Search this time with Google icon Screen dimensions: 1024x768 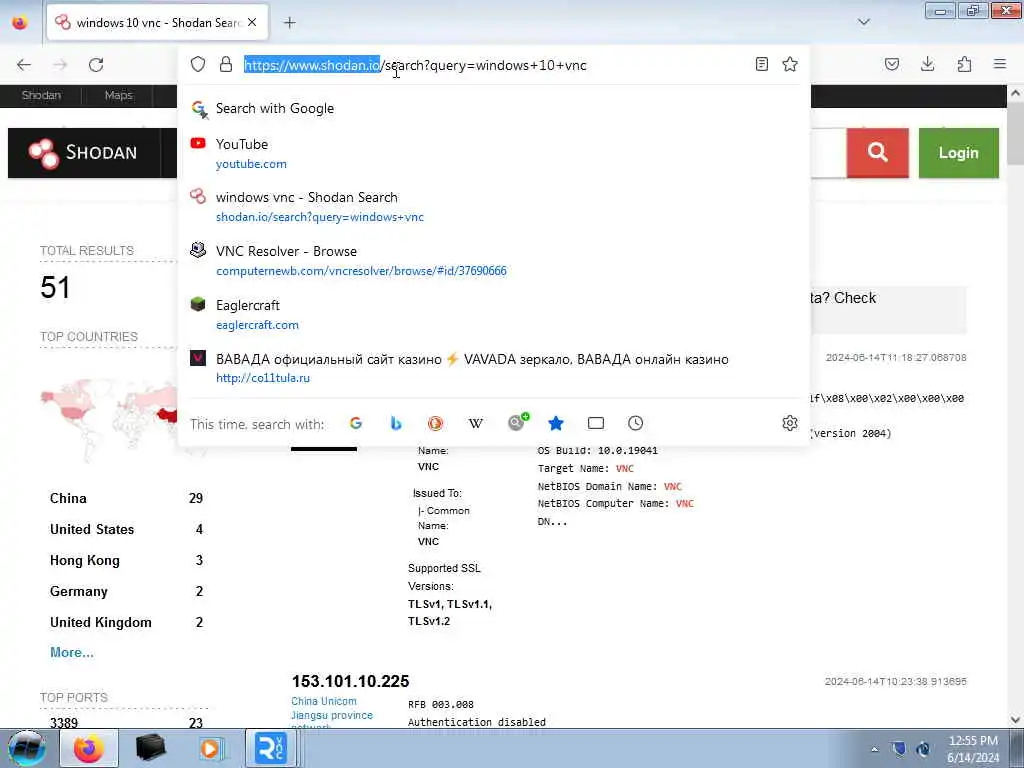(x=356, y=423)
